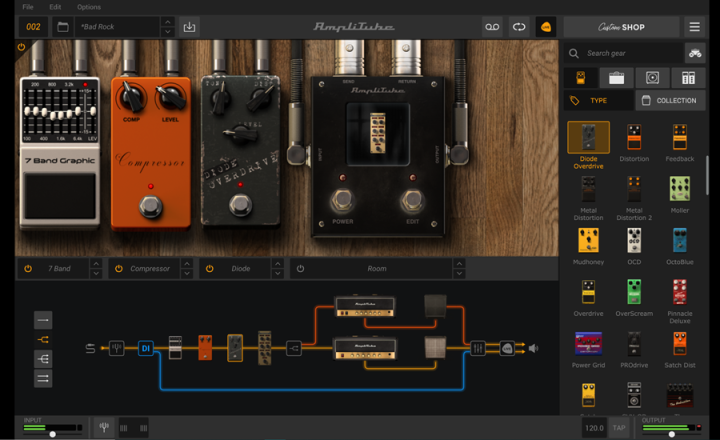Switch to the COLLECTION filter tab
The height and width of the screenshot is (440, 720).
click(670, 101)
